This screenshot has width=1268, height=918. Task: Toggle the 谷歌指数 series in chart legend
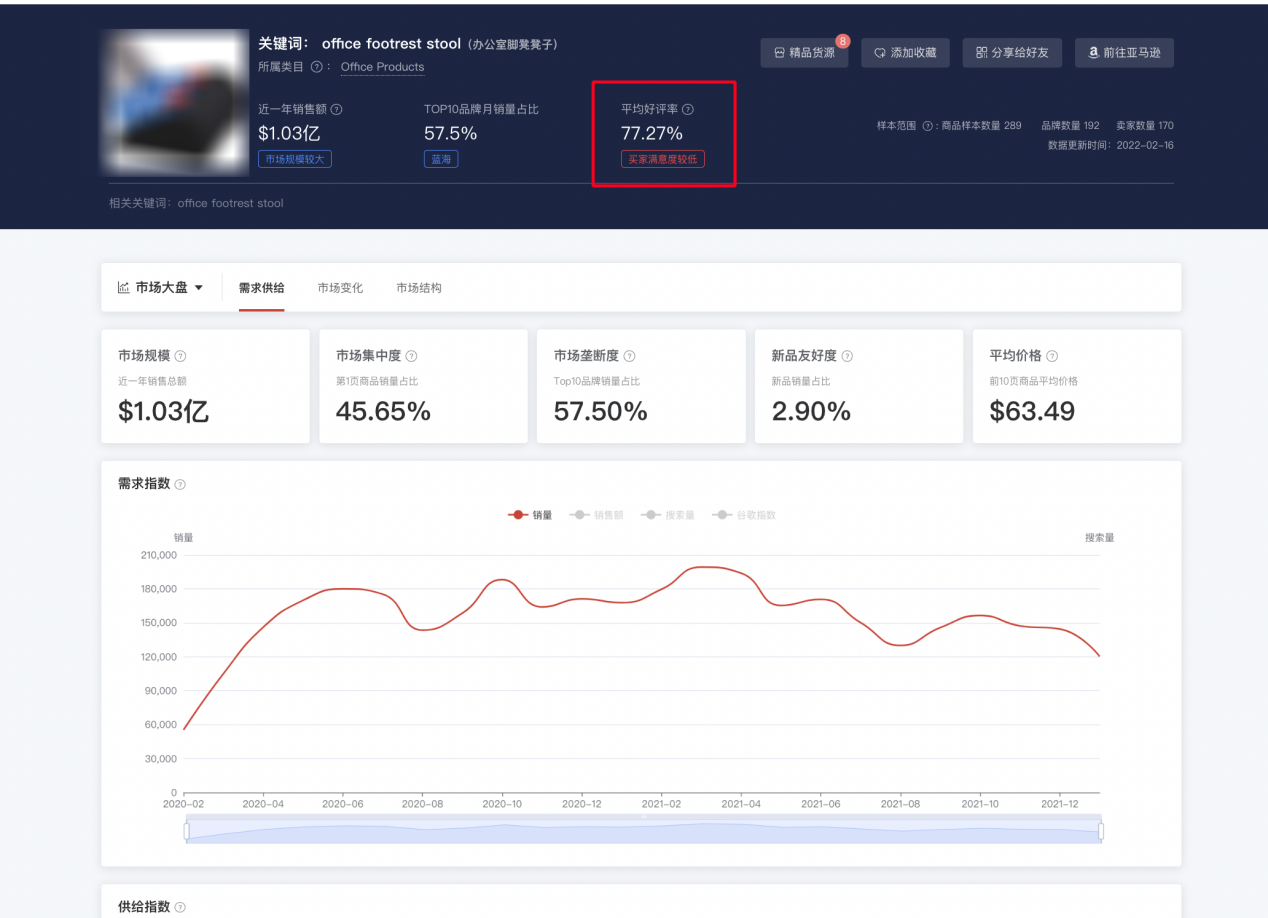(x=744, y=515)
